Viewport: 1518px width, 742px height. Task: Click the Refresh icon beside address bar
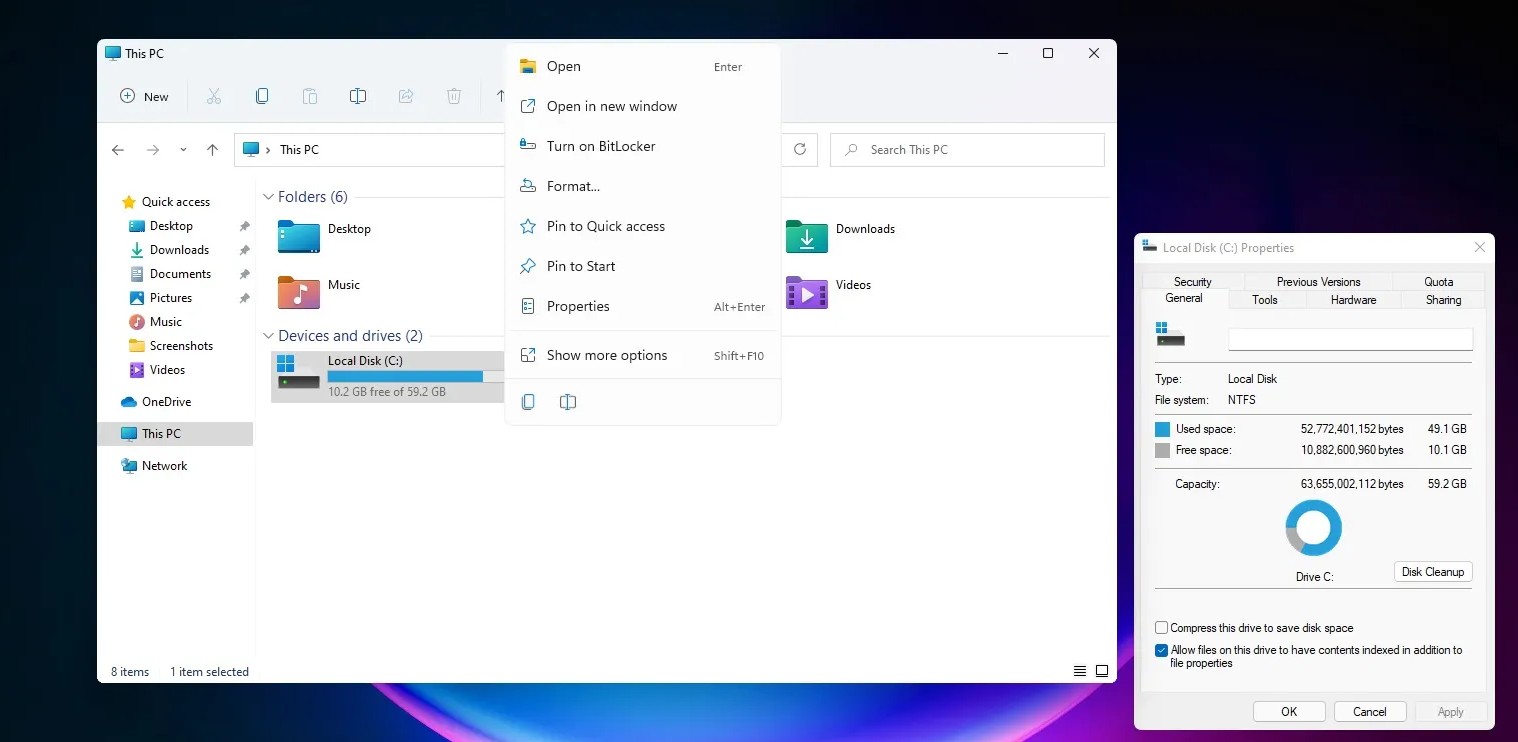click(x=799, y=149)
